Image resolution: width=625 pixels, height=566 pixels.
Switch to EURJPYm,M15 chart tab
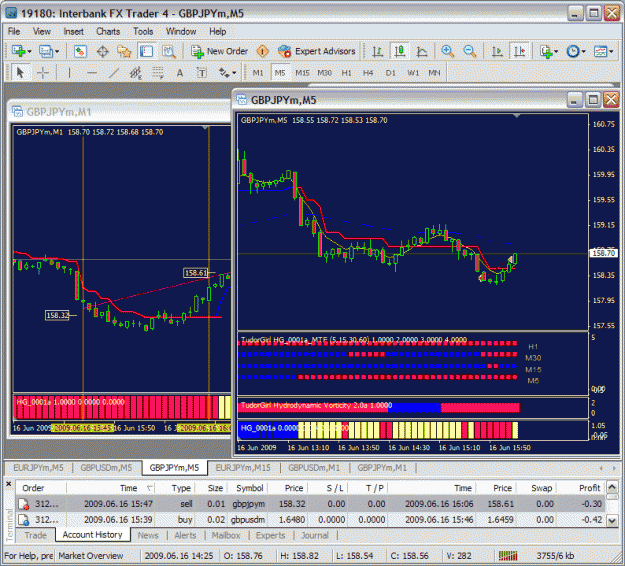(243, 468)
